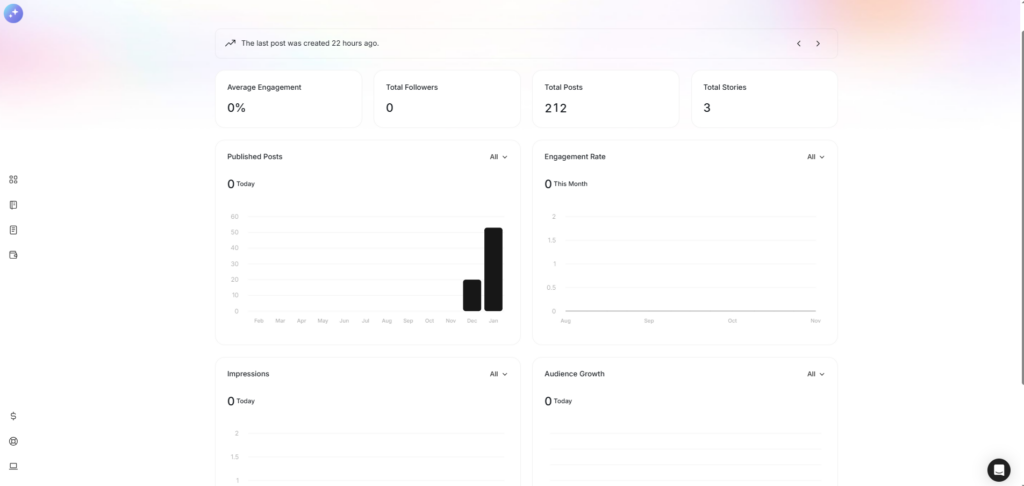The width and height of the screenshot is (1024, 486).
Task: Go to the previous notification with the left chevron
Action: [798, 44]
